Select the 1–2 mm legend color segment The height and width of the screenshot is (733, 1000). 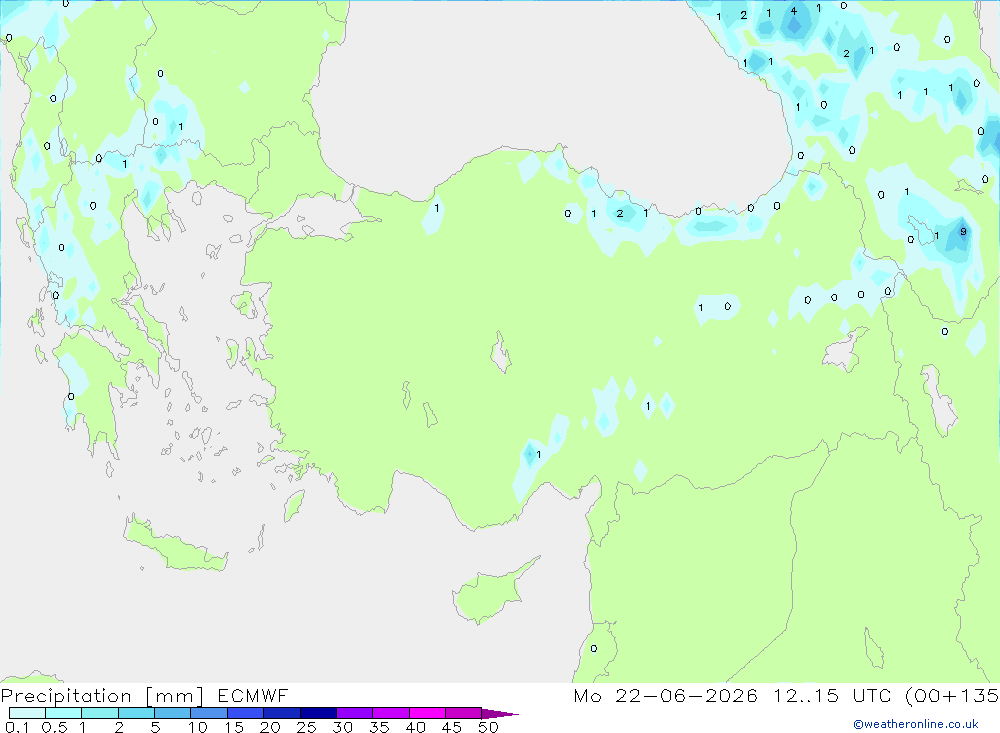pos(100,713)
